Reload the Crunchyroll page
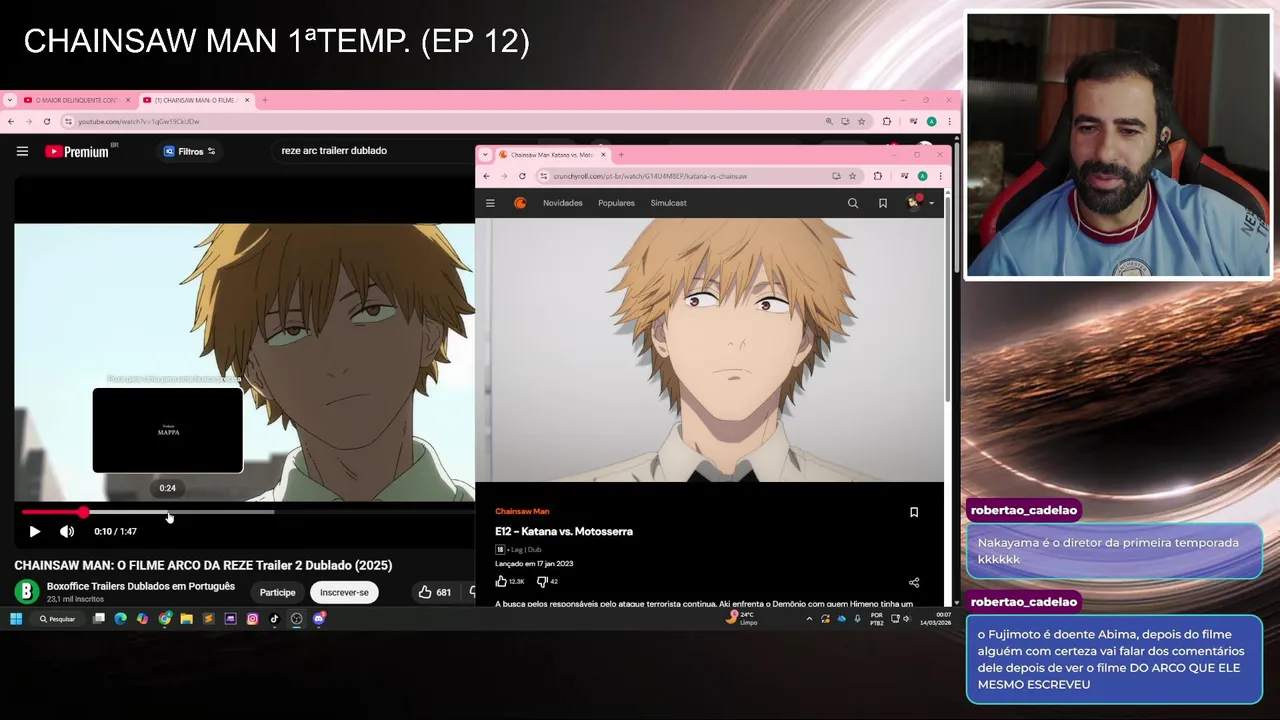The height and width of the screenshot is (720, 1280). [x=522, y=176]
